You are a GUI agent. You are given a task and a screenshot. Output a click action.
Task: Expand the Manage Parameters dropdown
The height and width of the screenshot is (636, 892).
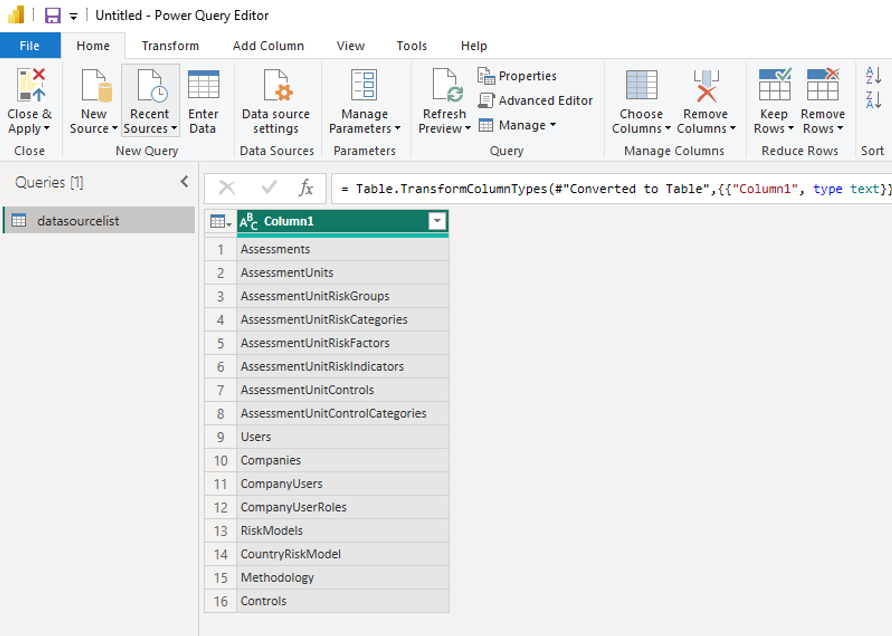(x=398, y=129)
